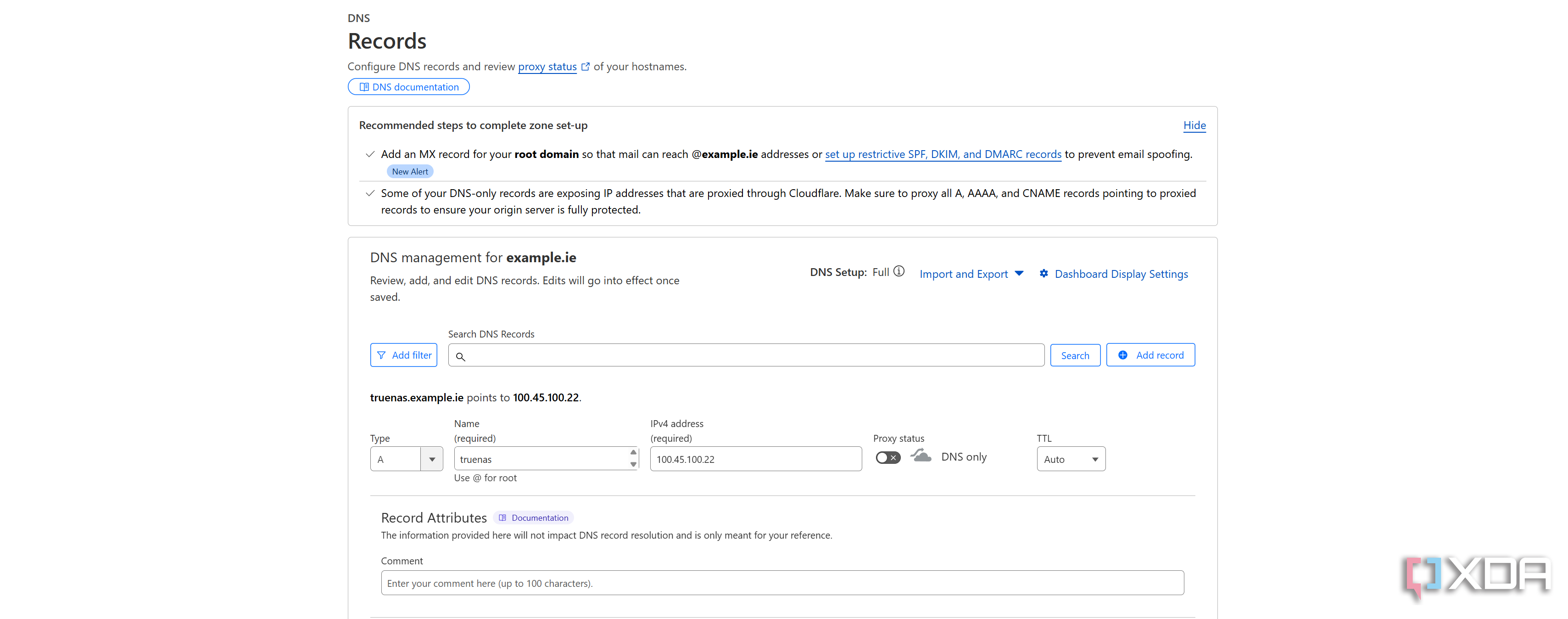
Task: Click the filter icon on Add filter
Action: click(x=382, y=355)
